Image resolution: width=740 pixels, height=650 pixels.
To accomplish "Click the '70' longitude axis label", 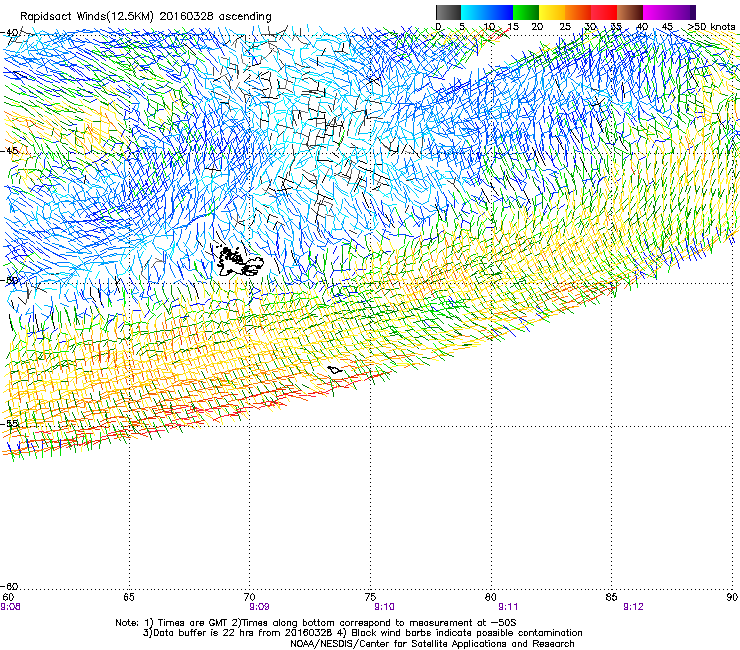I will point(250,598).
